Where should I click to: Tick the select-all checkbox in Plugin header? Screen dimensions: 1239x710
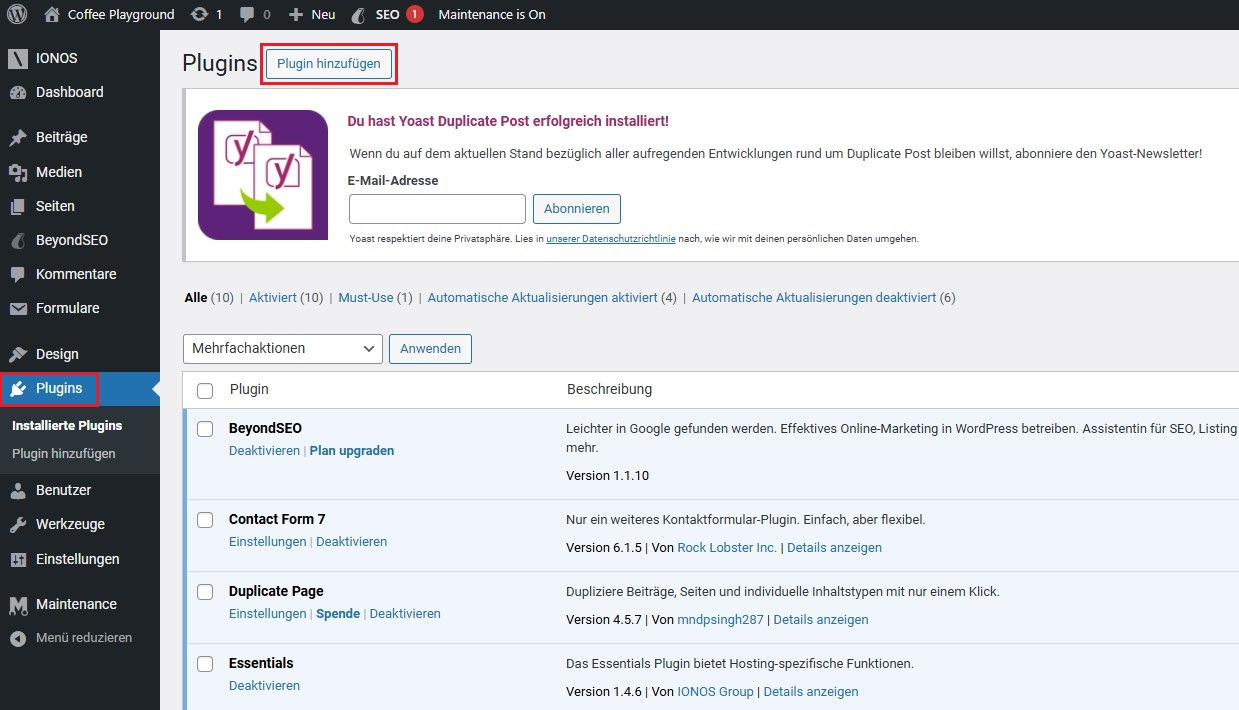coord(205,390)
